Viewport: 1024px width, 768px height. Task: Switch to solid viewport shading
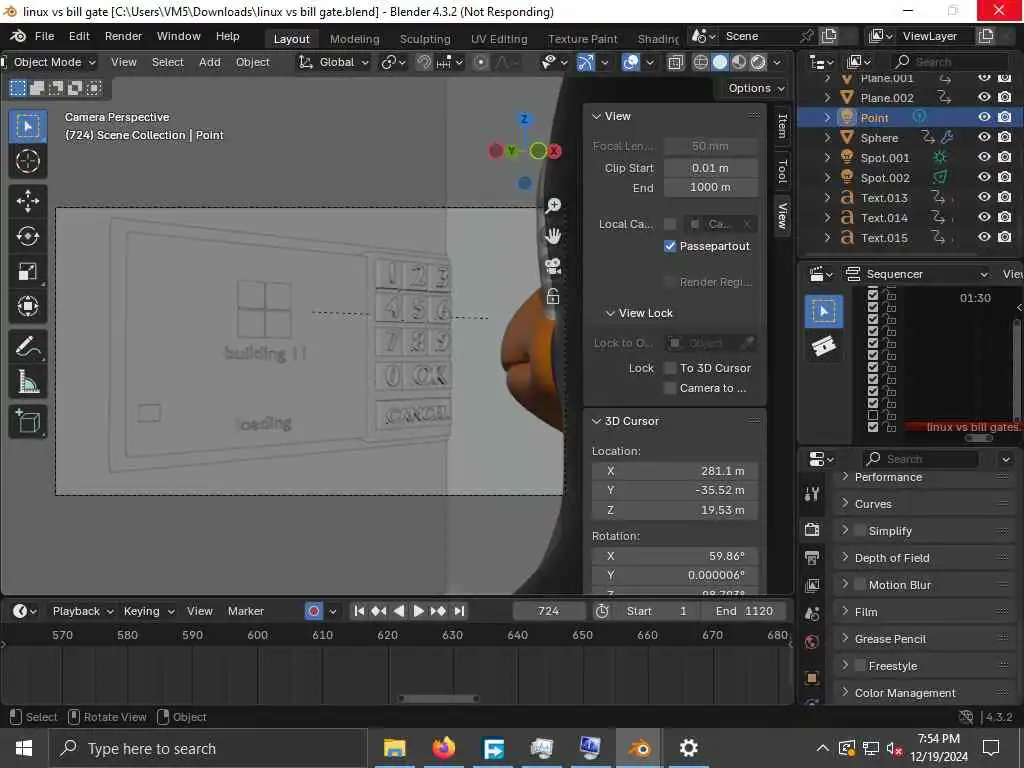pos(720,62)
